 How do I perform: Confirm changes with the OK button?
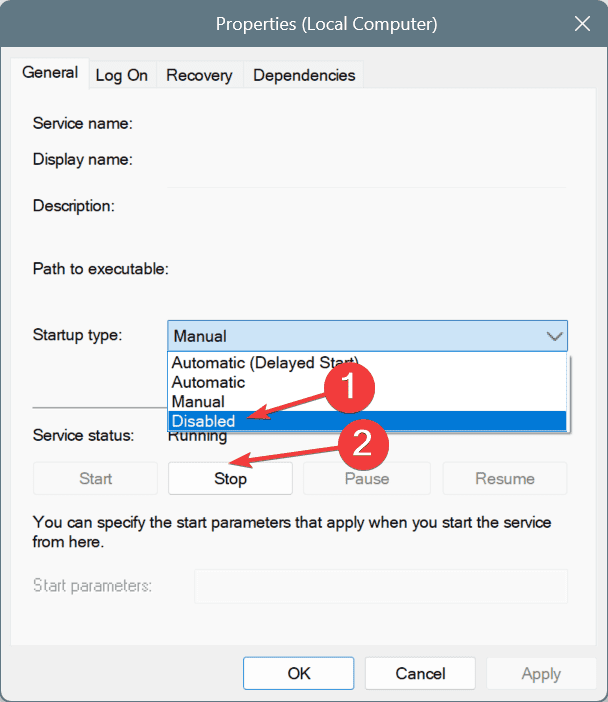(x=299, y=673)
